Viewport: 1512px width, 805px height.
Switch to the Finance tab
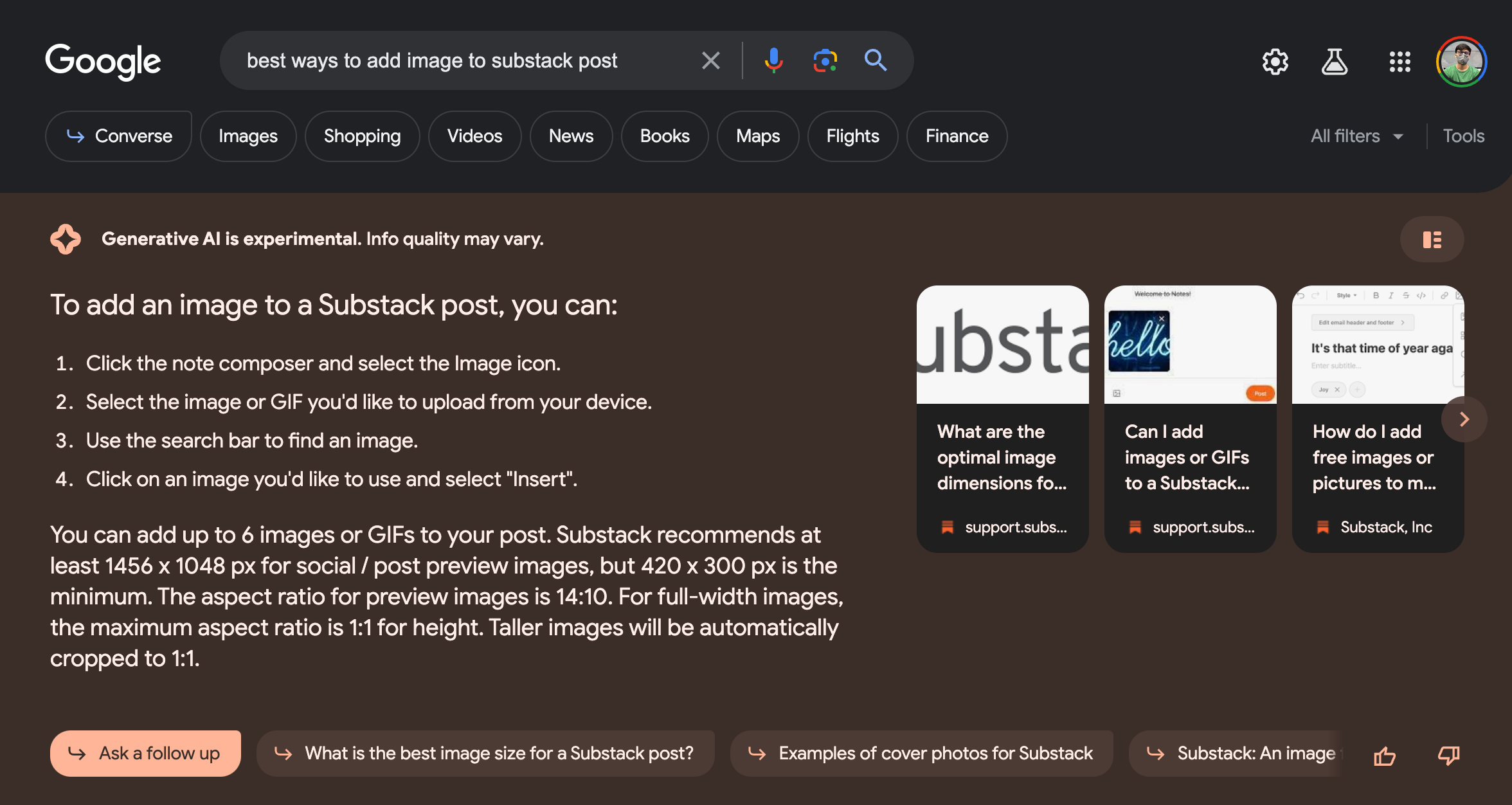click(957, 136)
